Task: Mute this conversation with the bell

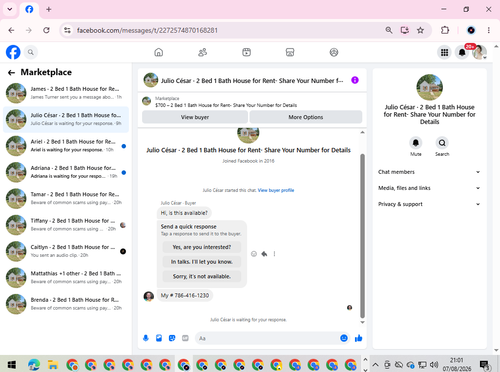Action: click(416, 143)
